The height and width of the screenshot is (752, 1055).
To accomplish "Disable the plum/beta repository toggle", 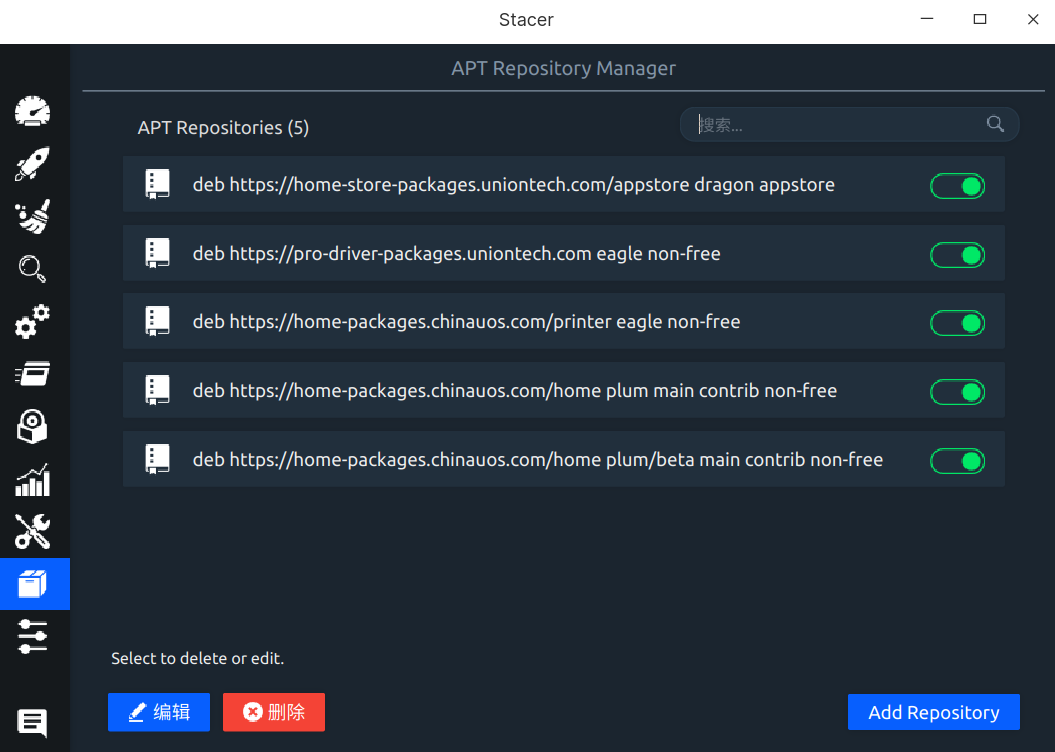I will pyautogui.click(x=957, y=460).
